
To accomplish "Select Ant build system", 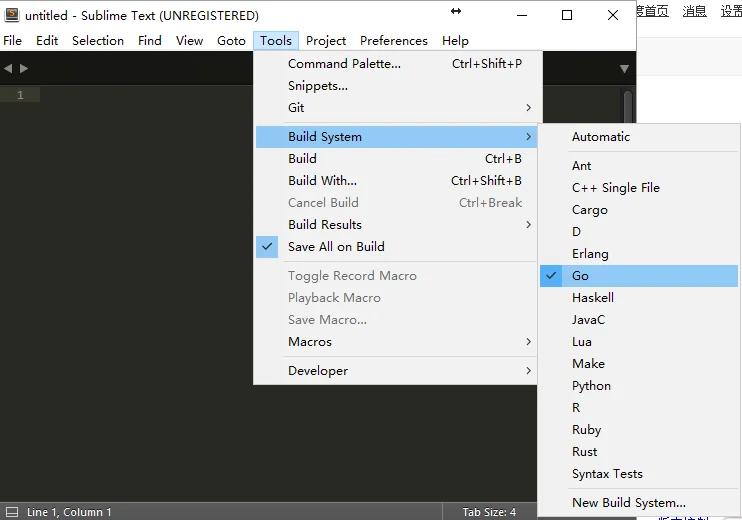I will 639,166.
